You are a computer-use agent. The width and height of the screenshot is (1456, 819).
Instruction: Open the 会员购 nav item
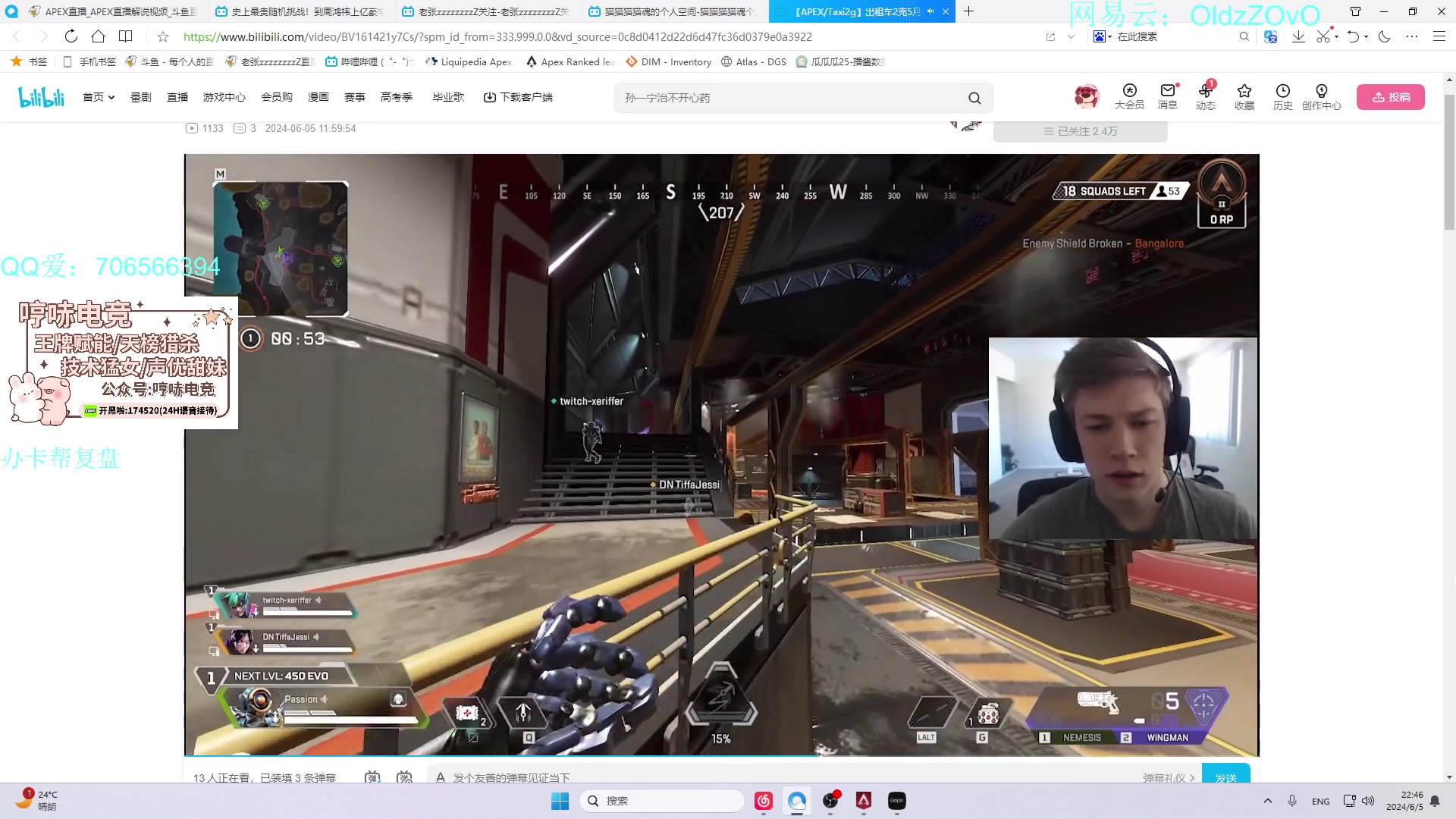[276, 97]
